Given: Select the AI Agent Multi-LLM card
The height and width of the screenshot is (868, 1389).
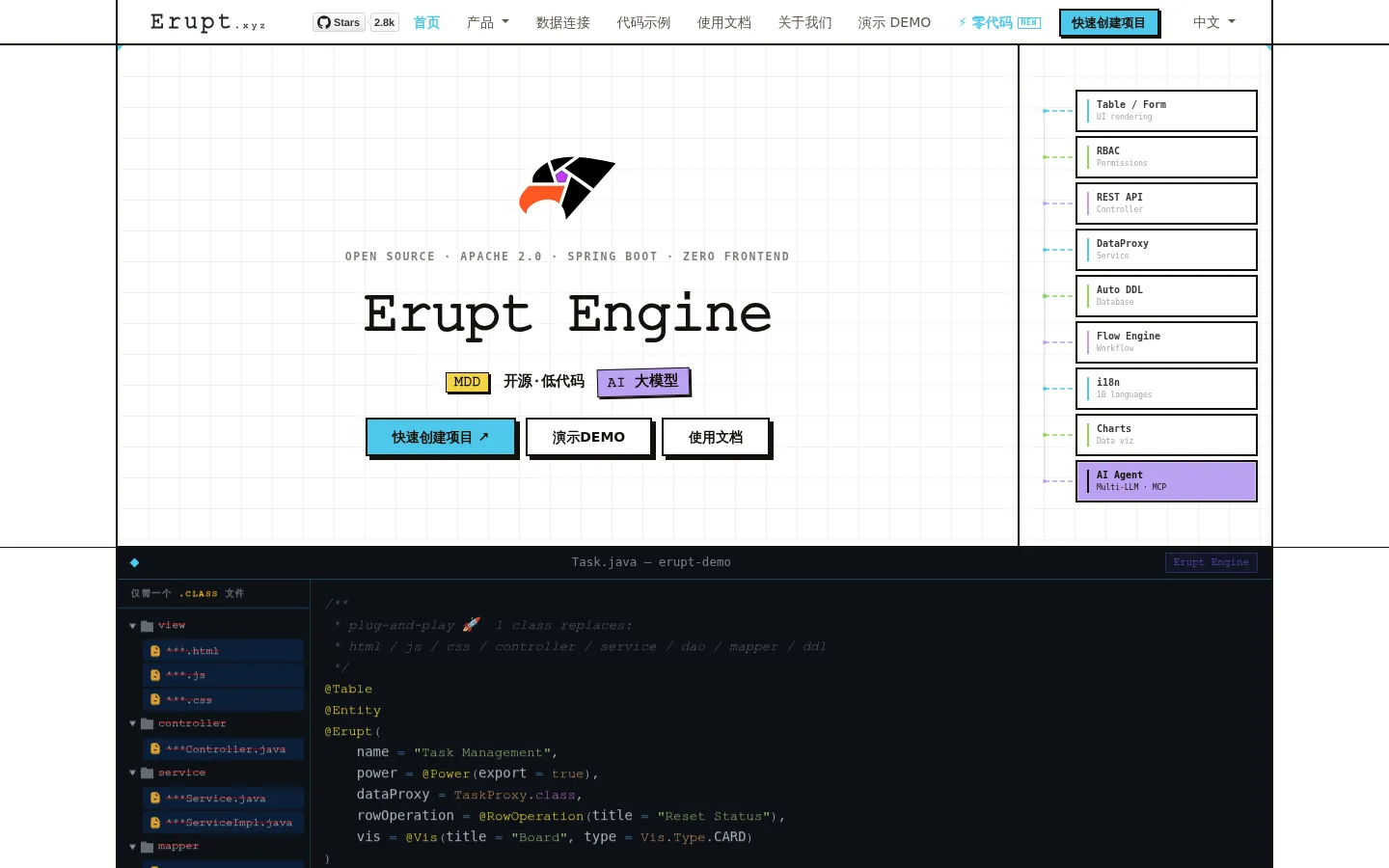Looking at the screenshot, I should [1166, 481].
